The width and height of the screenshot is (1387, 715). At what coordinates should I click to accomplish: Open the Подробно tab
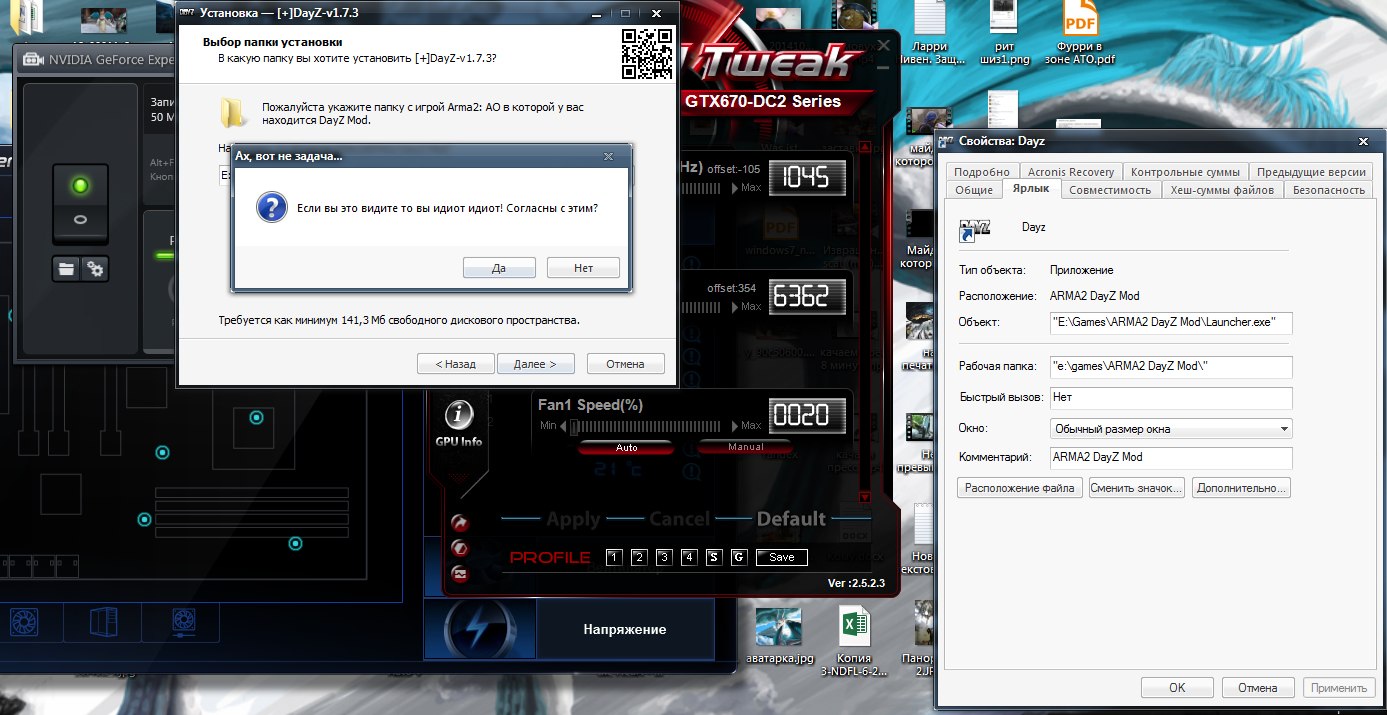pyautogui.click(x=982, y=171)
